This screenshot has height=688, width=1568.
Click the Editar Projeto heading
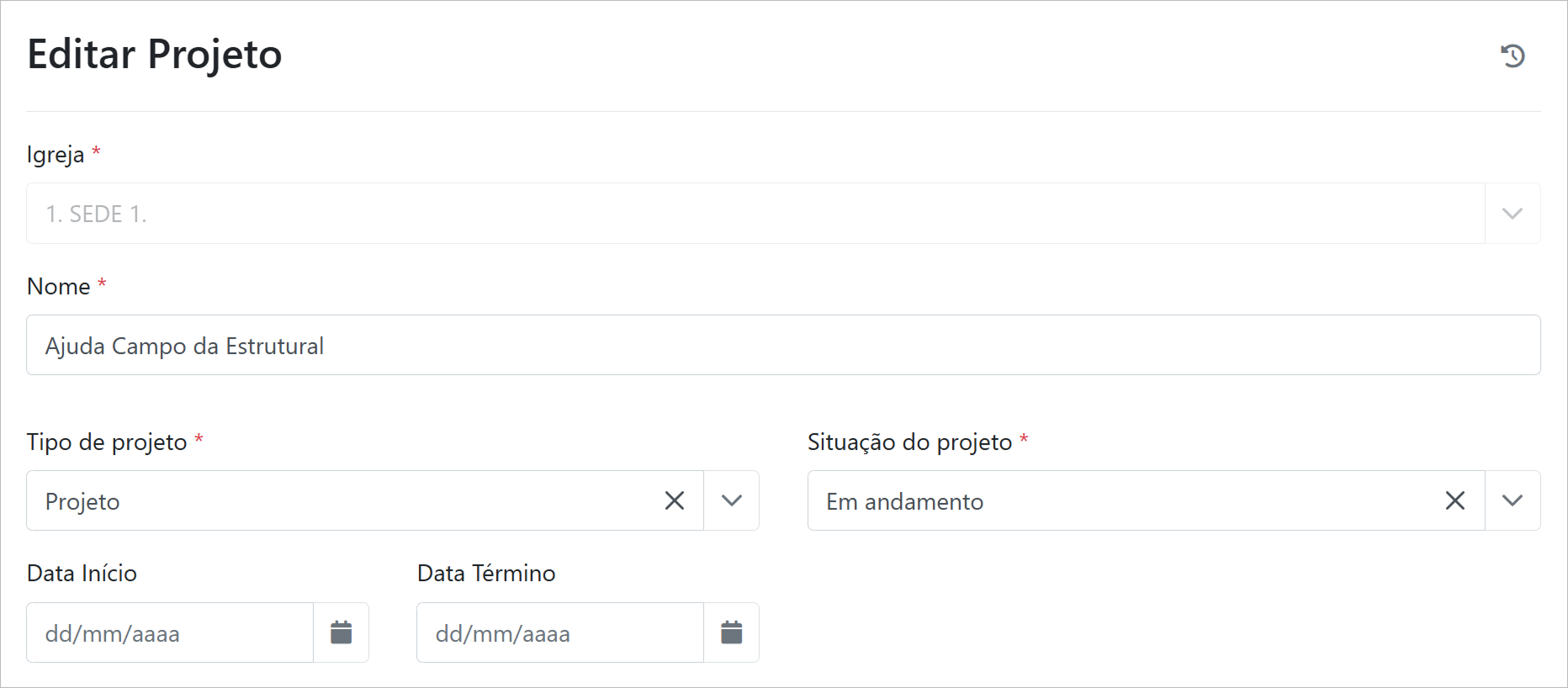click(155, 54)
